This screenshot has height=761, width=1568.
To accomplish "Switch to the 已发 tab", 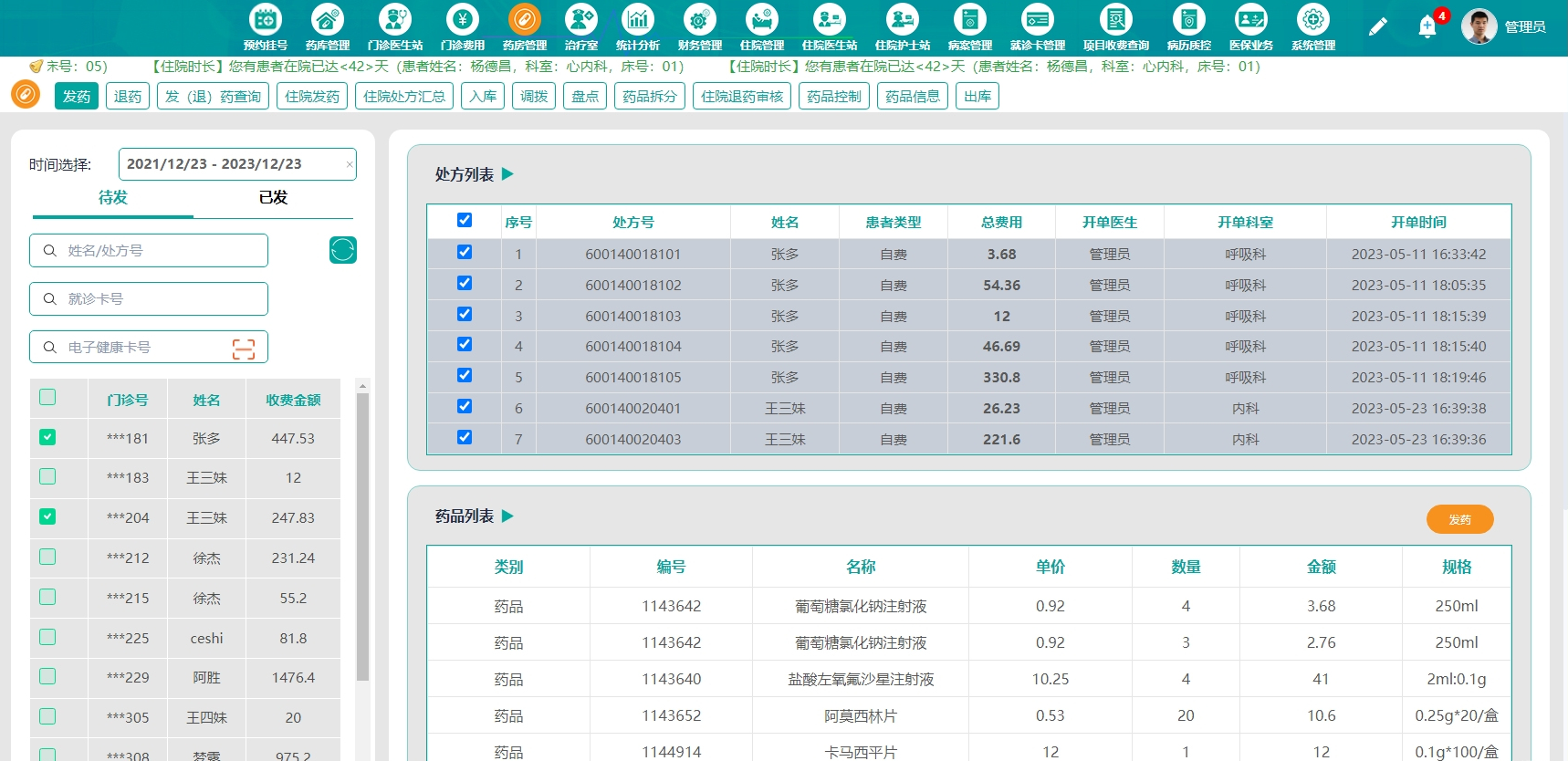I will pyautogui.click(x=273, y=197).
